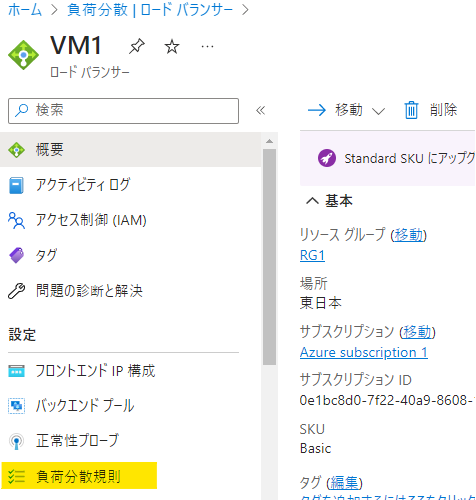
Task: Click the バックエンド プール icon
Action: point(16,406)
